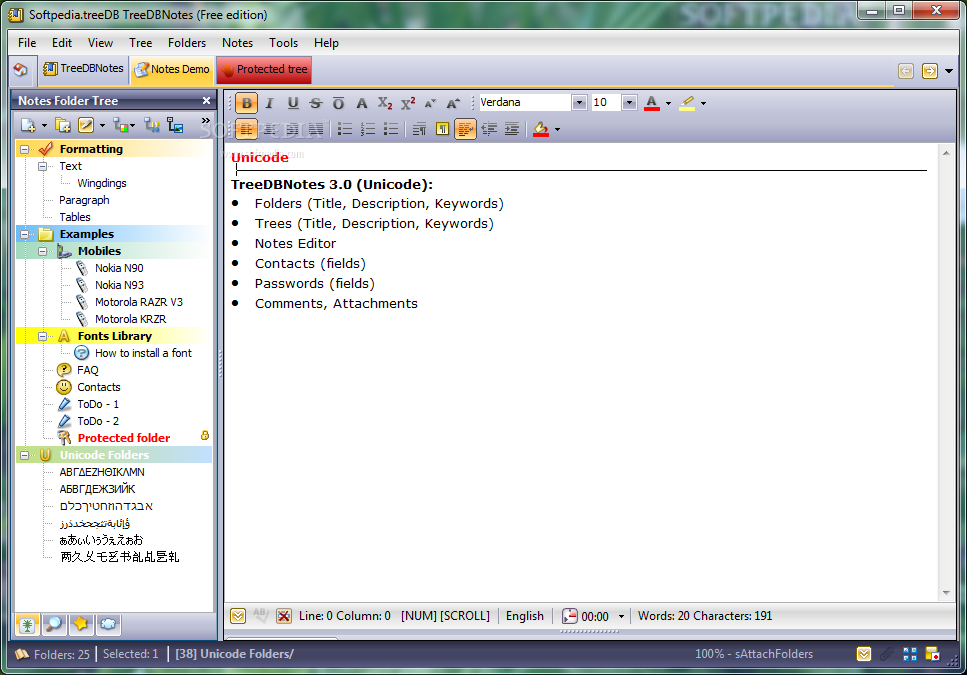Toggle the word wrap button
967x675 pixels.
[x=465, y=129]
